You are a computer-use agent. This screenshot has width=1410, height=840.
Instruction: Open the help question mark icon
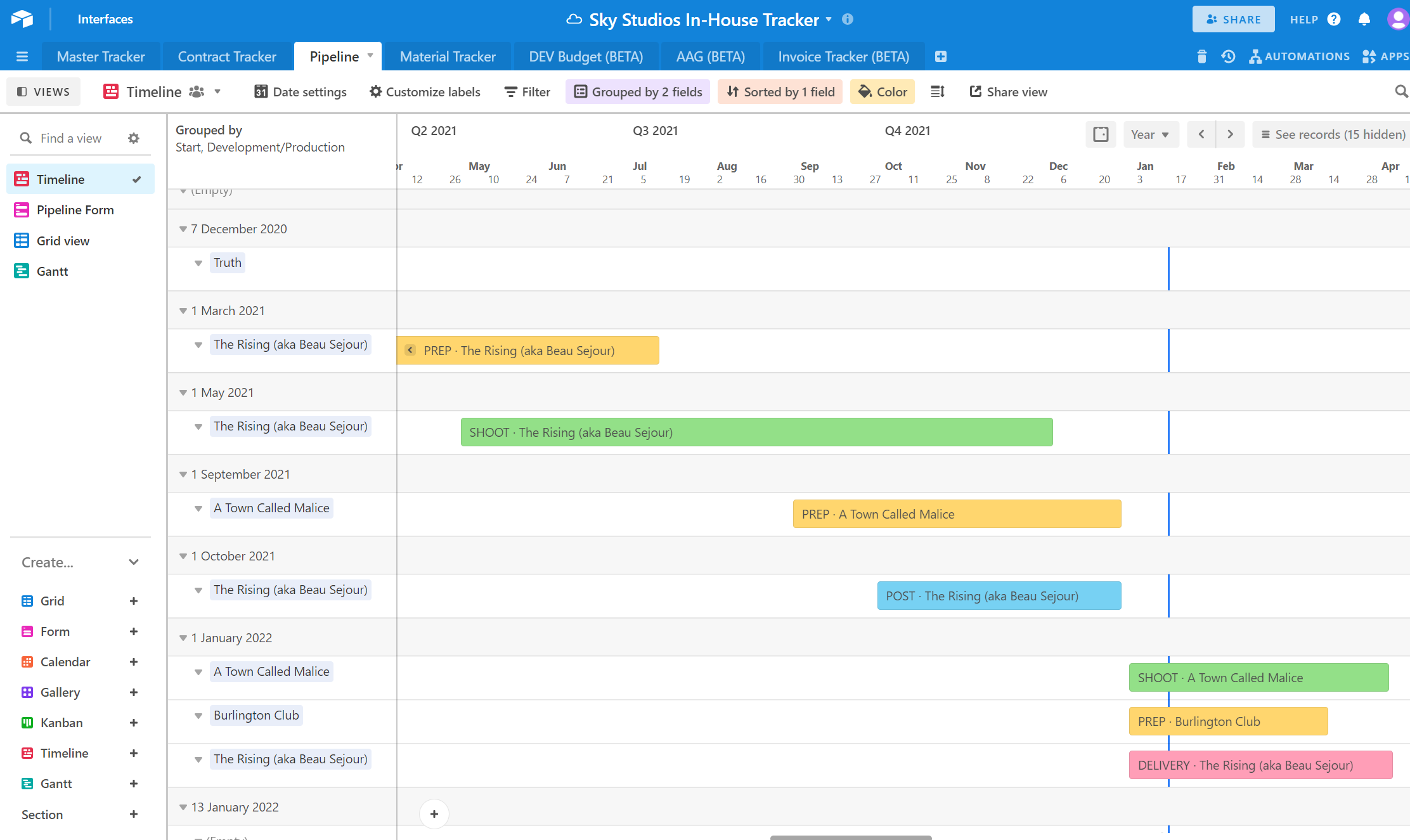pos(1334,20)
